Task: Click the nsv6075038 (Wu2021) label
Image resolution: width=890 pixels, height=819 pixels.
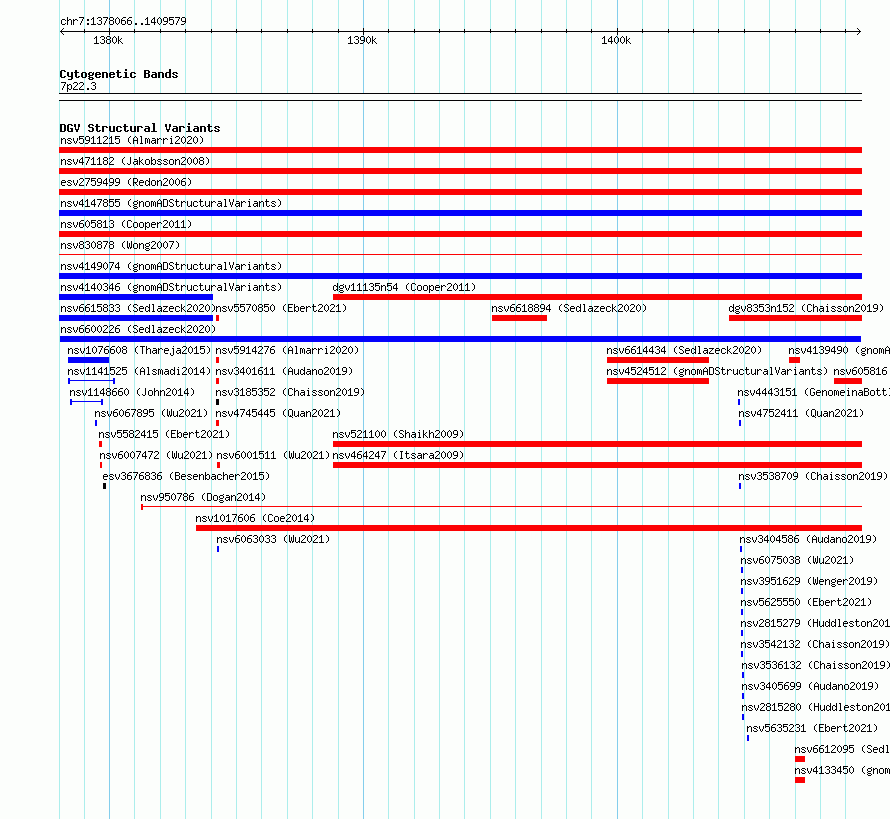Action: (797, 560)
